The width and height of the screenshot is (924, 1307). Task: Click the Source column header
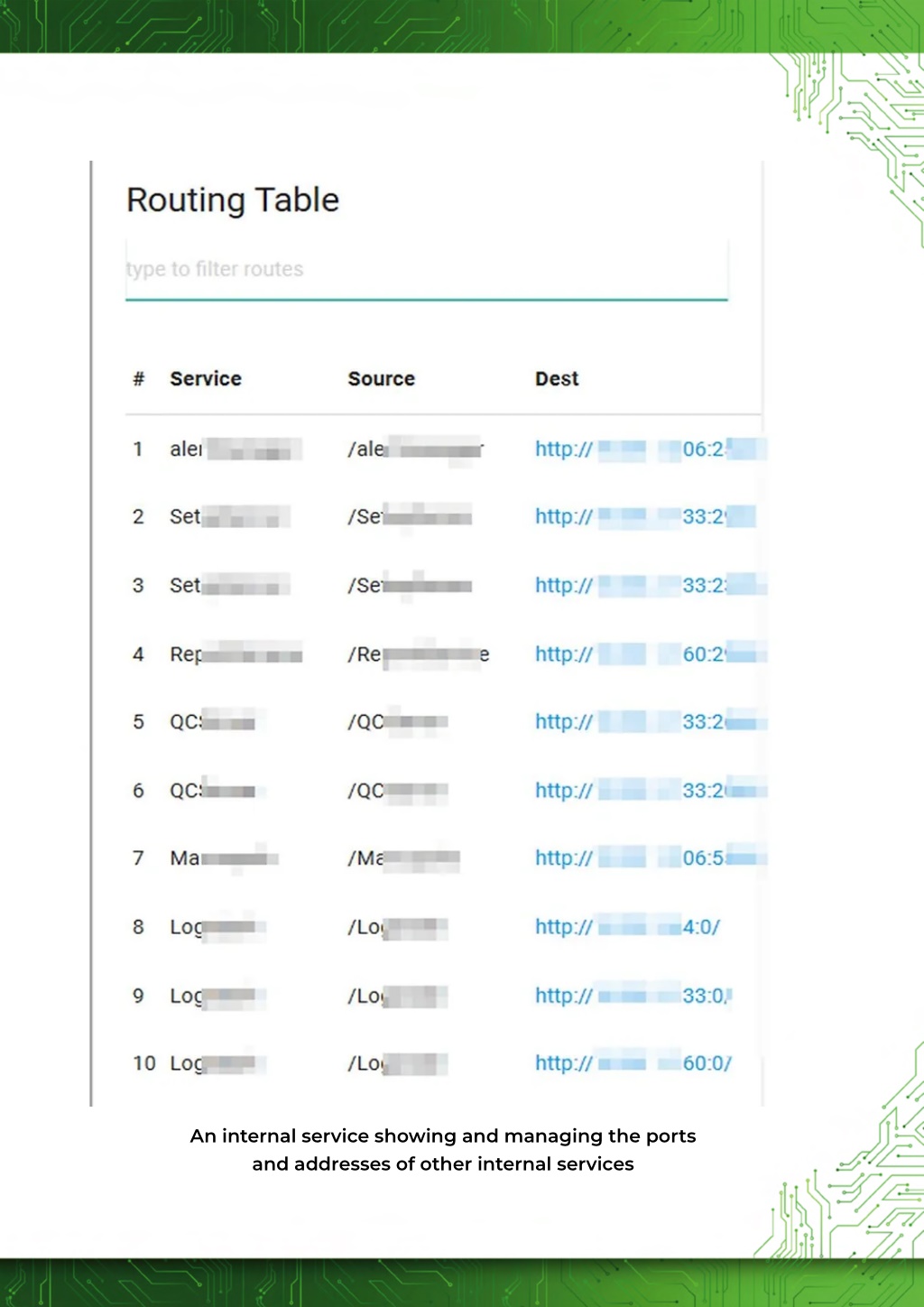382,379
